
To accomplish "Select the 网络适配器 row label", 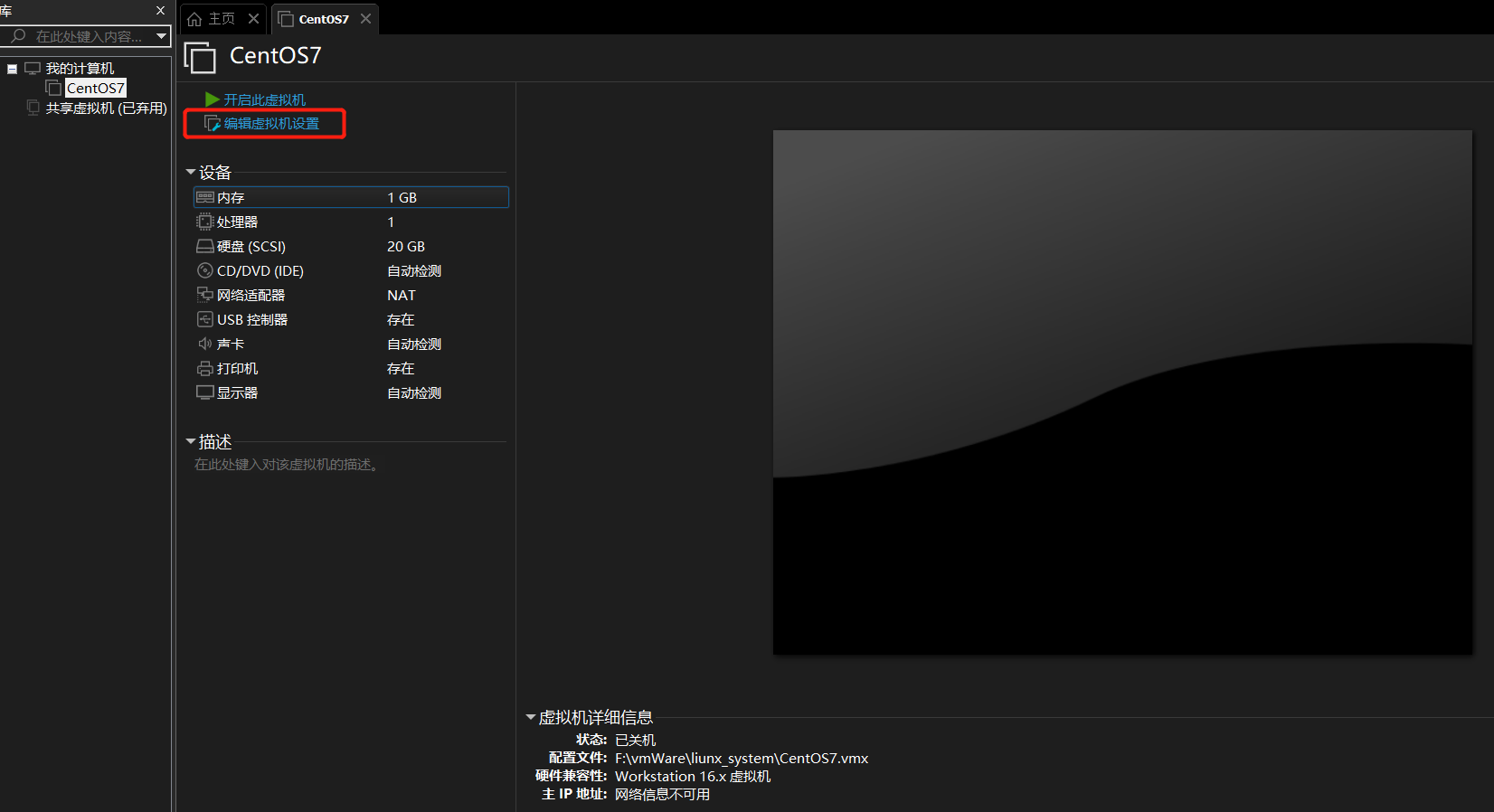I will (251, 295).
